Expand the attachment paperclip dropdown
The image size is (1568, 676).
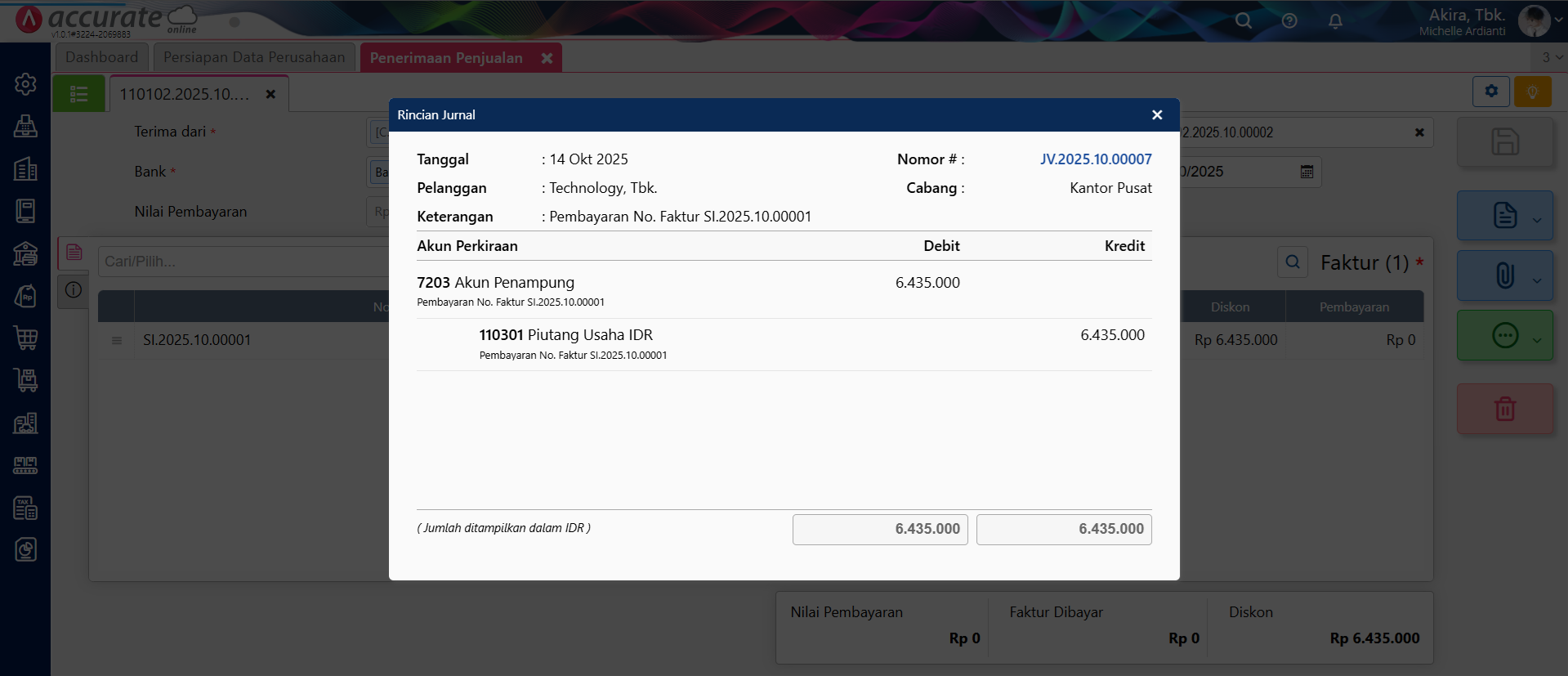[1537, 280]
